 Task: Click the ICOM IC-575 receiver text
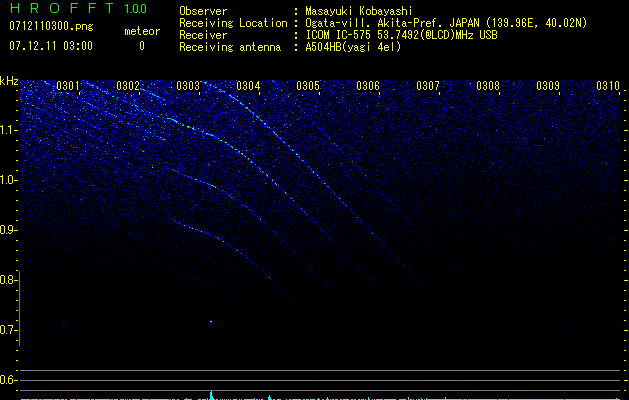click(x=401, y=35)
